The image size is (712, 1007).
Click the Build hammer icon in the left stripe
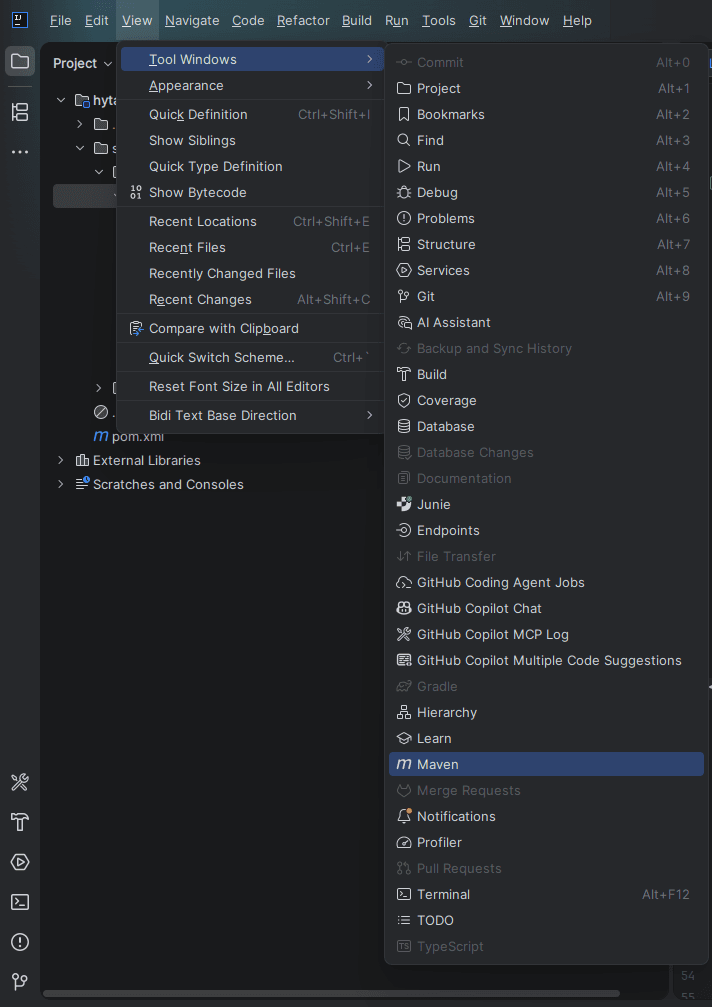pos(19,822)
